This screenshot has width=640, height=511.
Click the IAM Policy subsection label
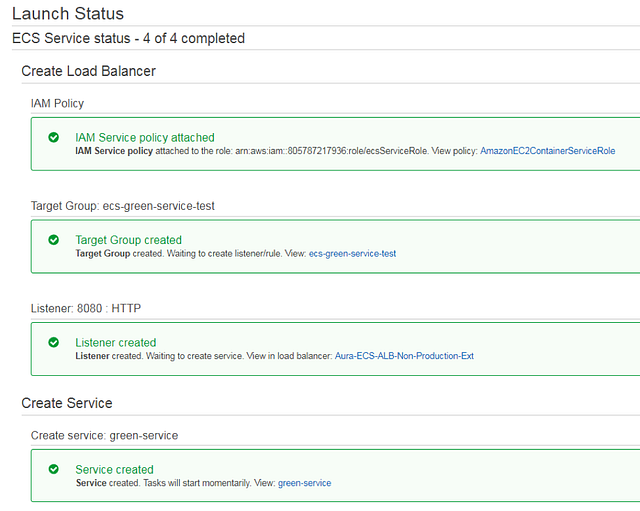57,103
